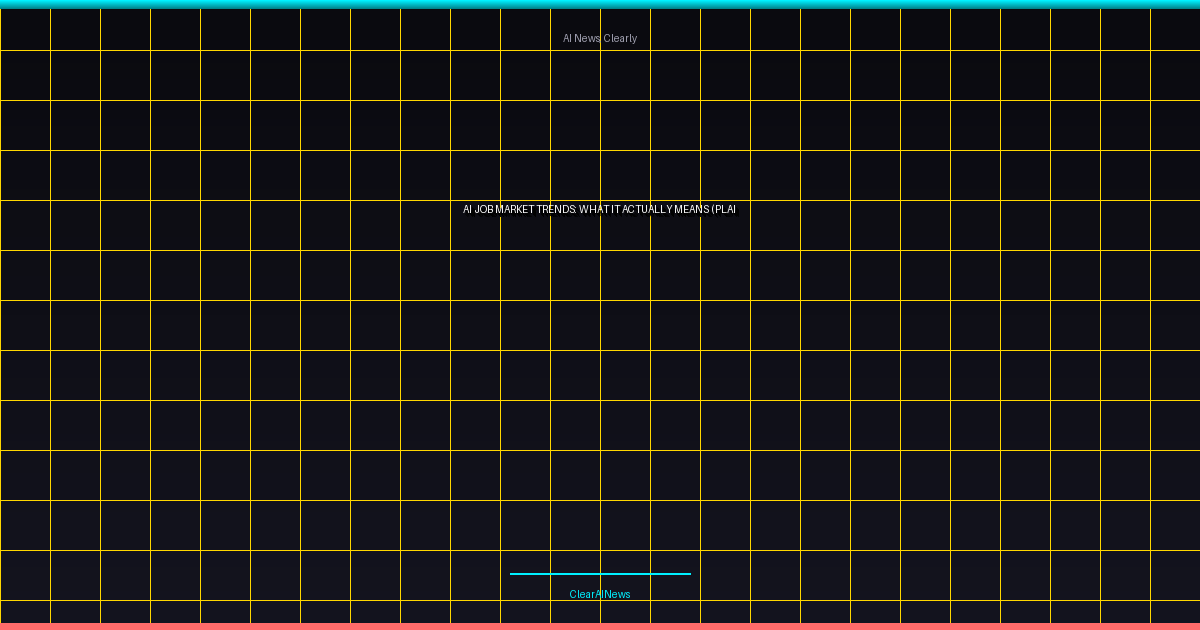
Task: Click the AI Job Market Trends headline
Action: (x=600, y=210)
